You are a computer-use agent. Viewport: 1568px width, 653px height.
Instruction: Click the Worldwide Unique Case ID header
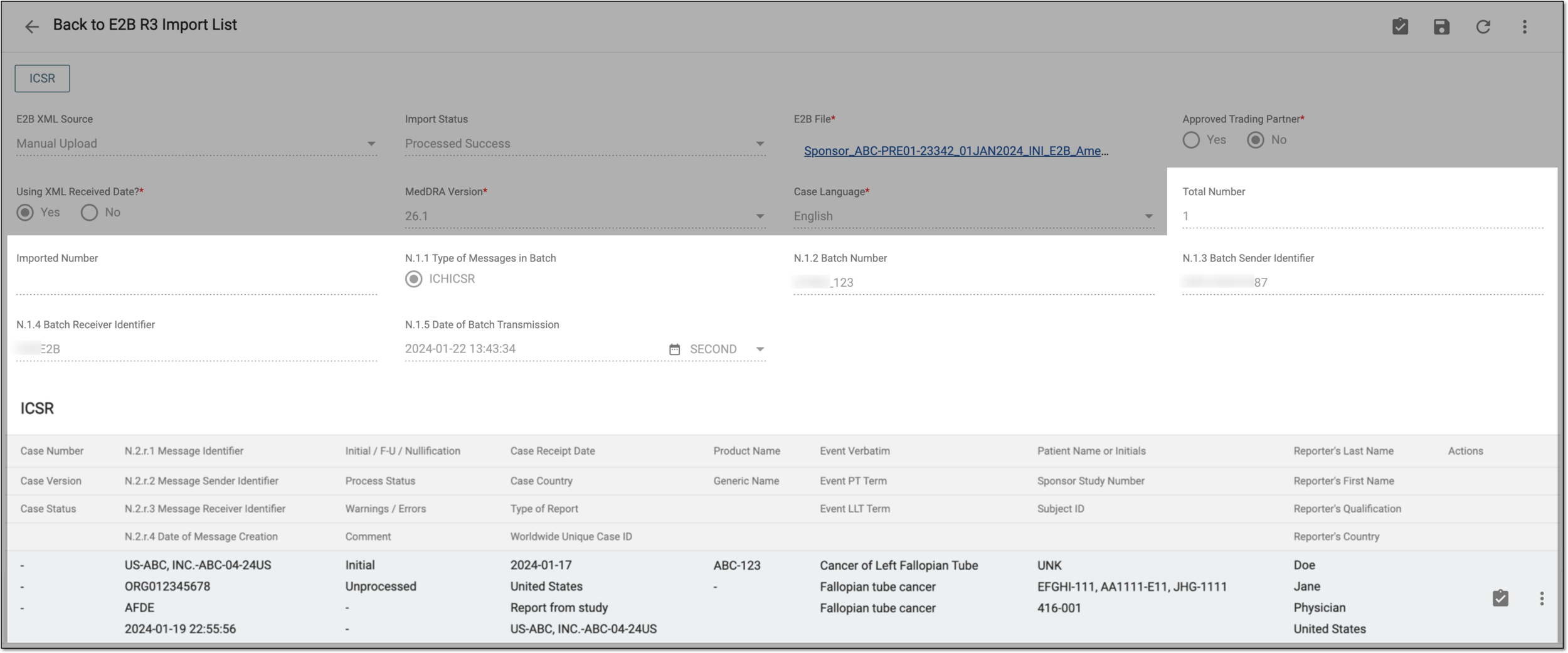[571, 537]
